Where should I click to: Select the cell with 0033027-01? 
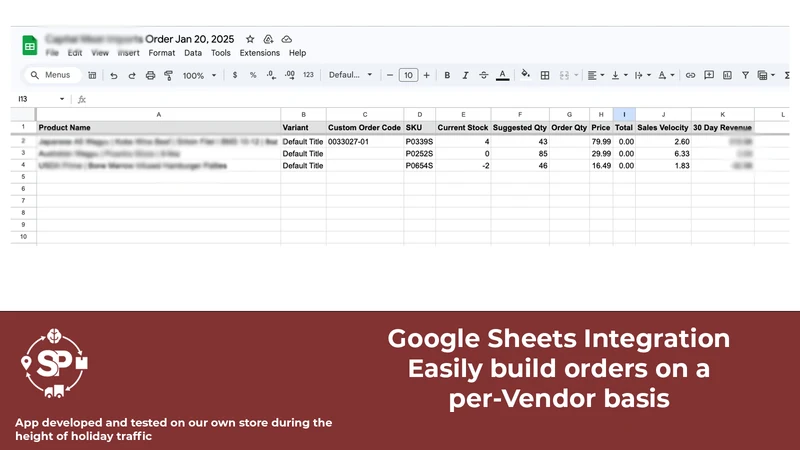click(365, 141)
